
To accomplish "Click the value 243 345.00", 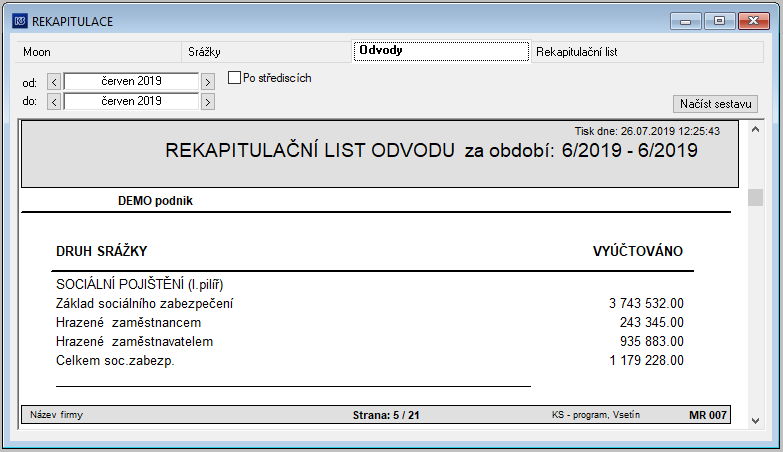I will pyautogui.click(x=652, y=323).
